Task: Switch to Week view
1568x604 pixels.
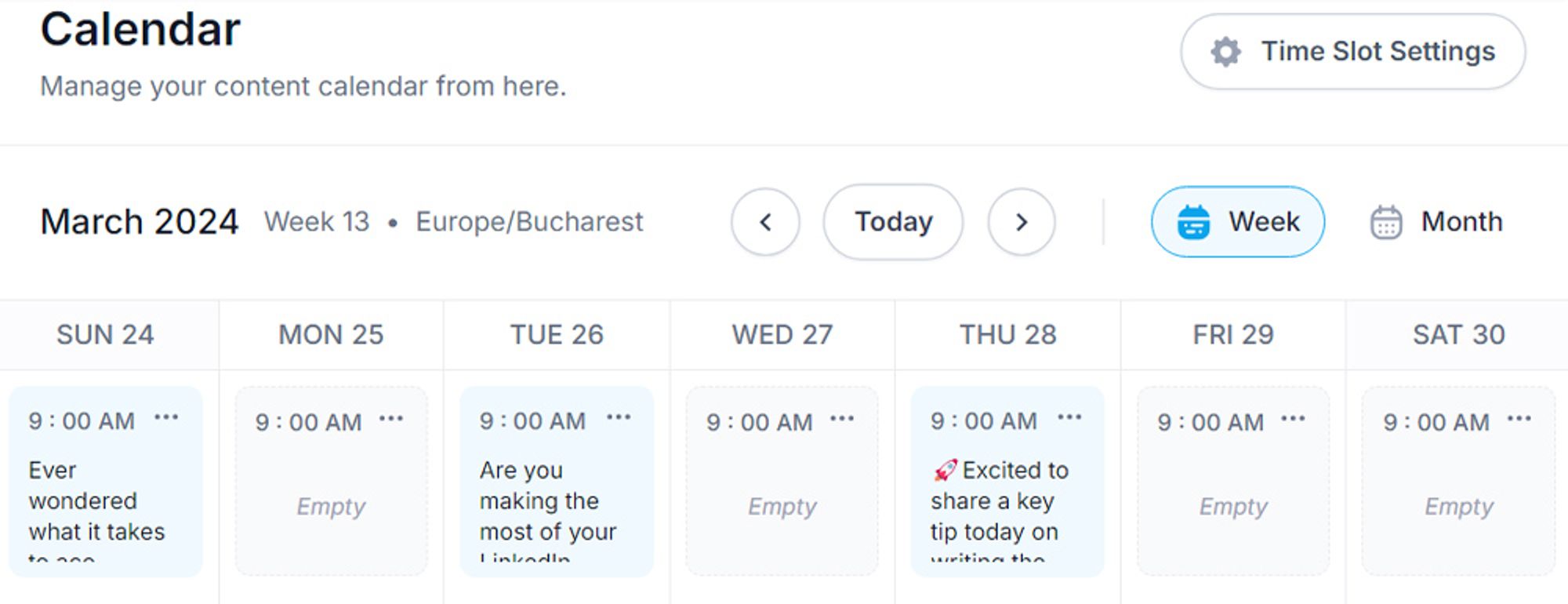Action: tap(1237, 222)
